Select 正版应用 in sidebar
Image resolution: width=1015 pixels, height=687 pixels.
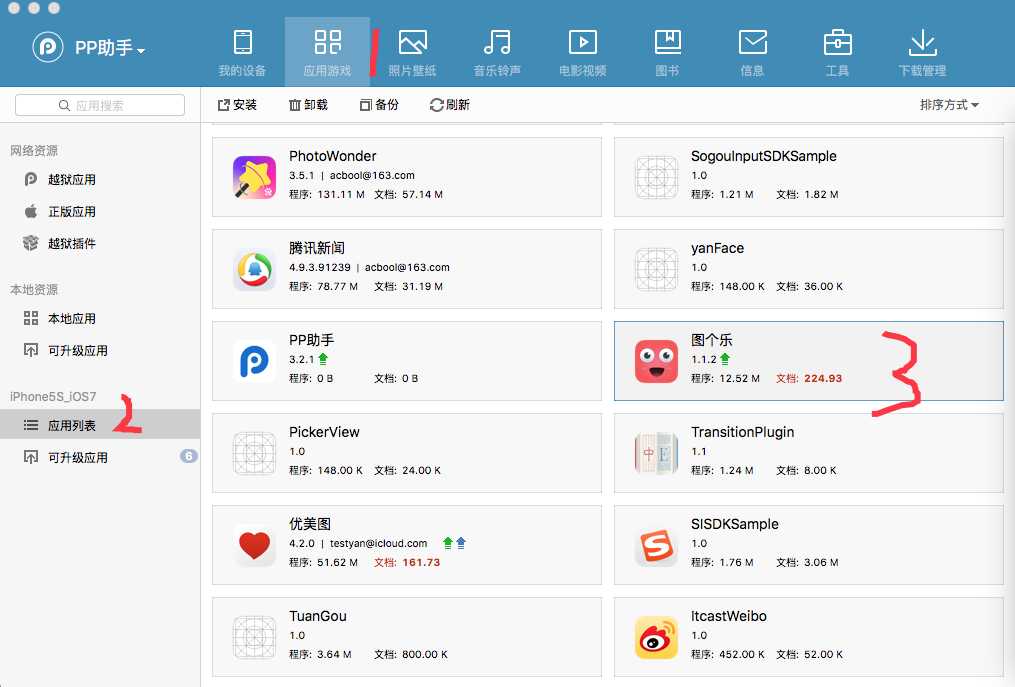71,212
